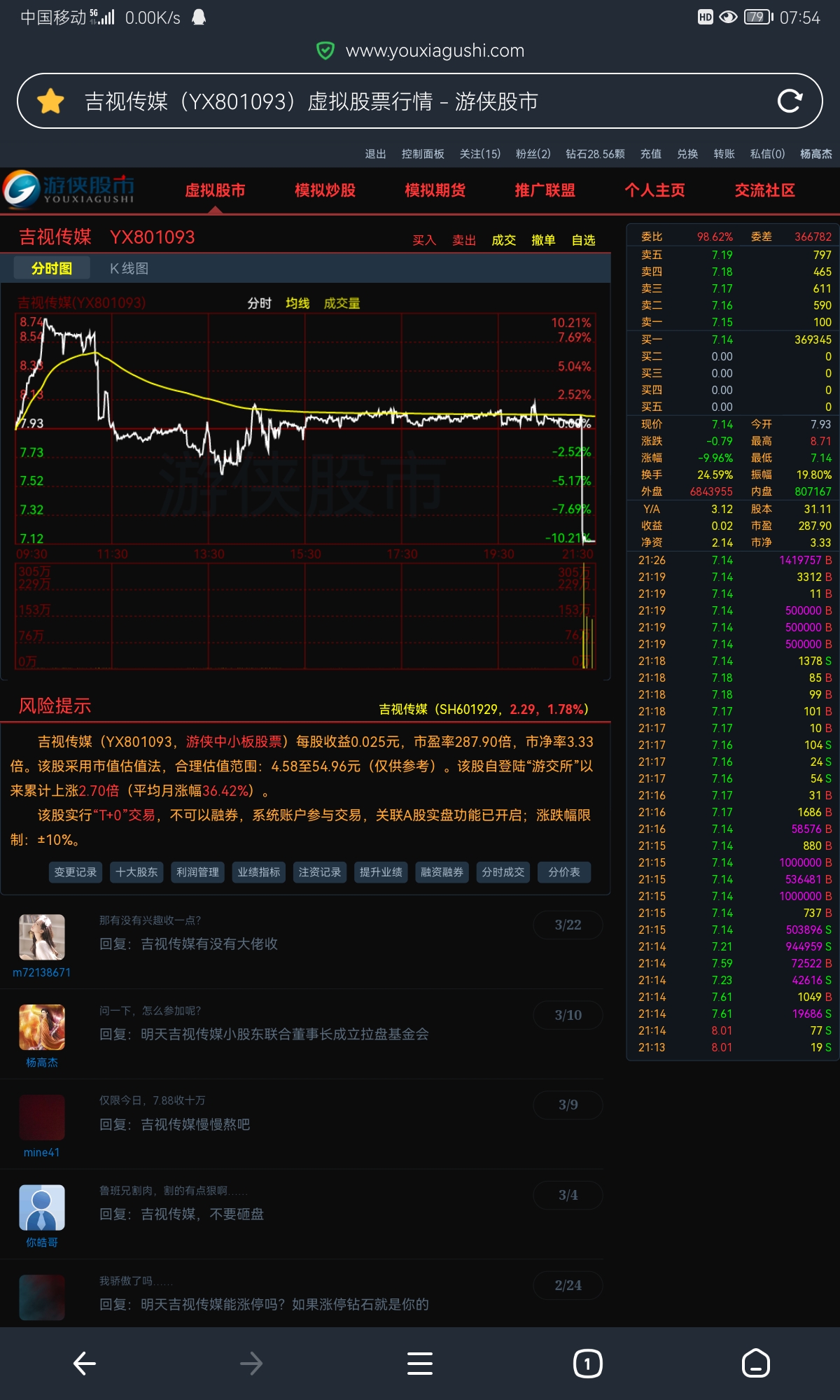Viewport: 840px width, 1400px height.
Task: Open 你皓哥 user avatar
Action: pos(42,1207)
